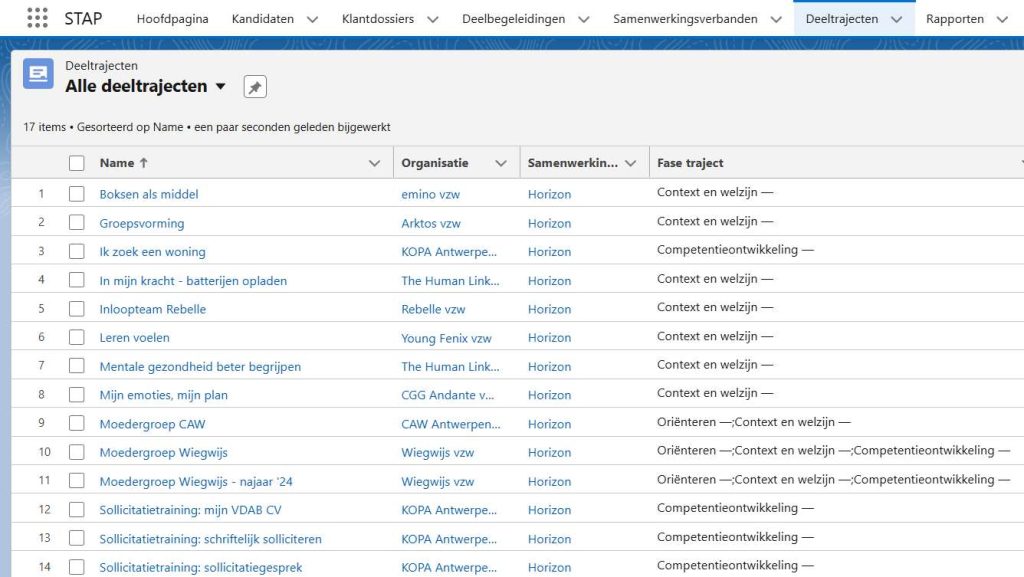1024x577 pixels.
Task: Sort by the Name column arrow
Action: click(144, 163)
